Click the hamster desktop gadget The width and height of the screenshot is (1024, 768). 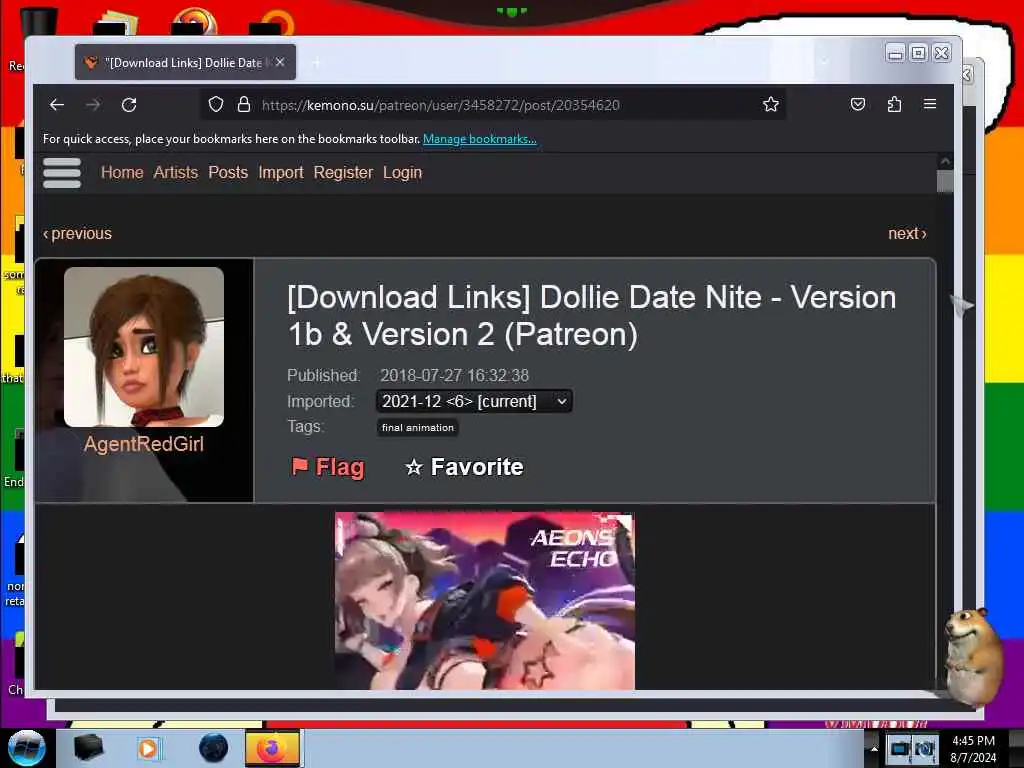tap(974, 657)
